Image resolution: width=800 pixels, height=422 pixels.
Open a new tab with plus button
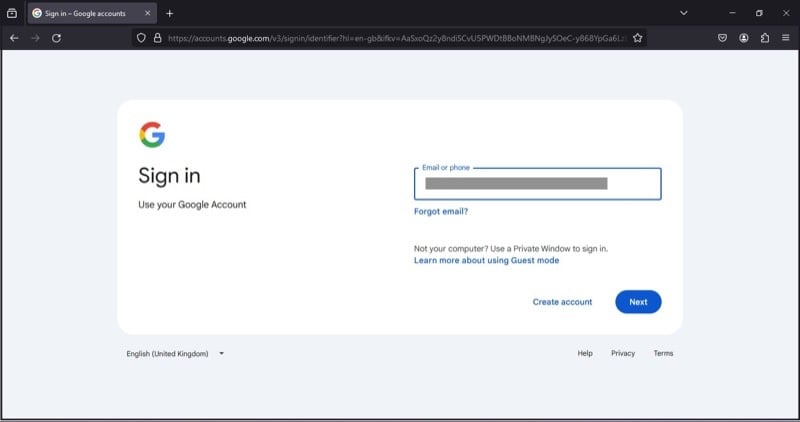tap(169, 13)
